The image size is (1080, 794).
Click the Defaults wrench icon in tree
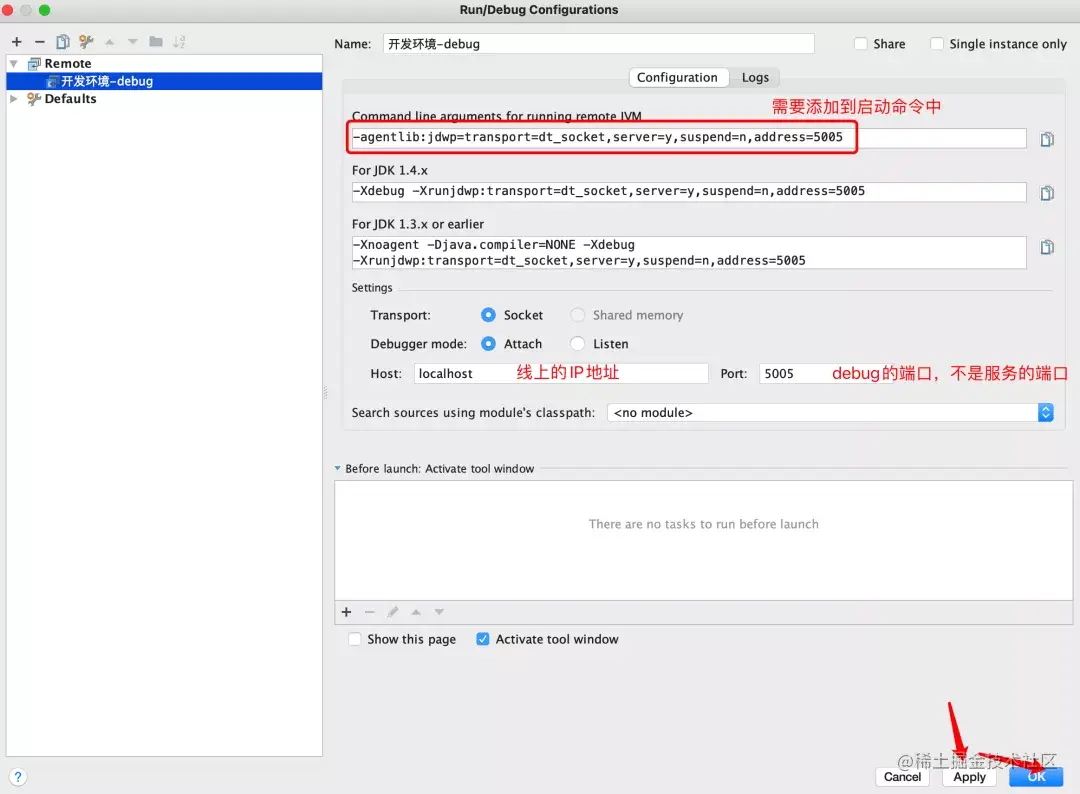(x=34, y=98)
